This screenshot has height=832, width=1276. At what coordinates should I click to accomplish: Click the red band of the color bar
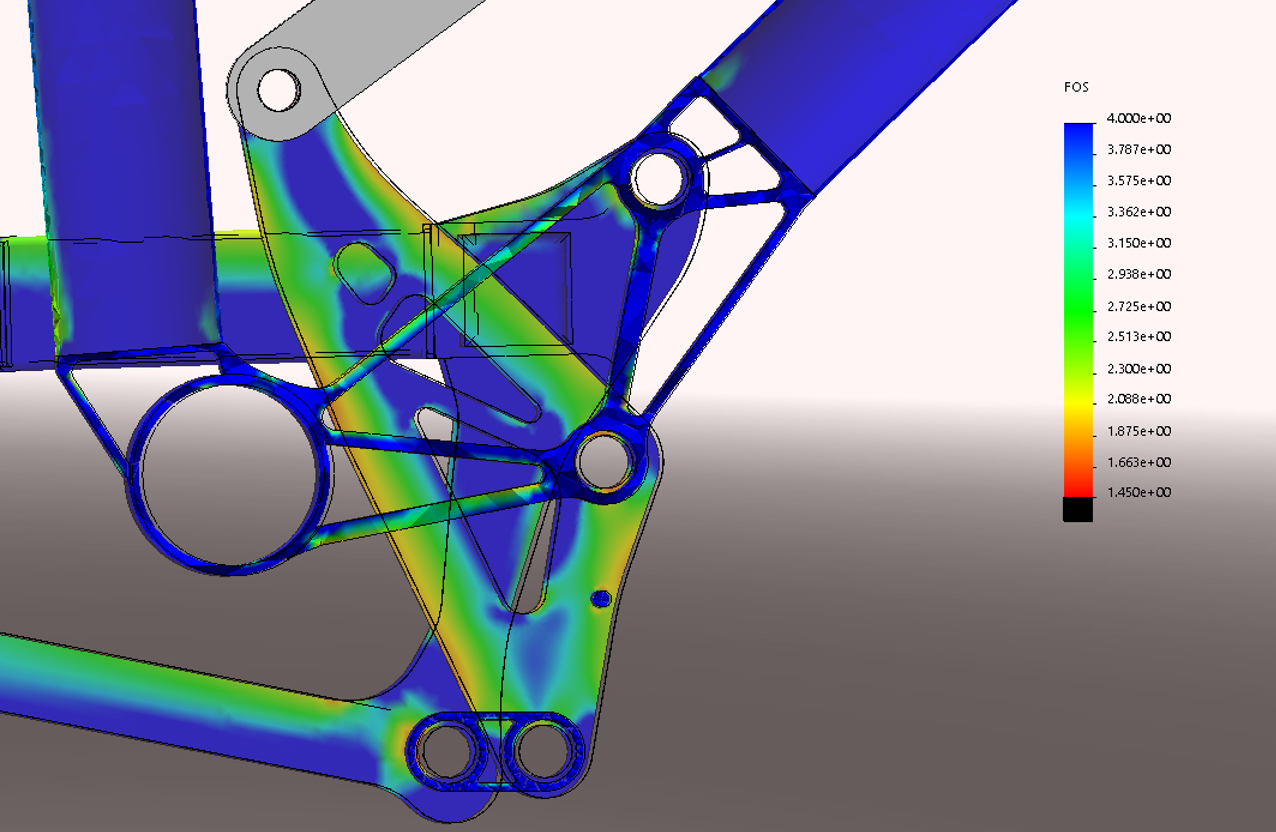click(x=1078, y=480)
